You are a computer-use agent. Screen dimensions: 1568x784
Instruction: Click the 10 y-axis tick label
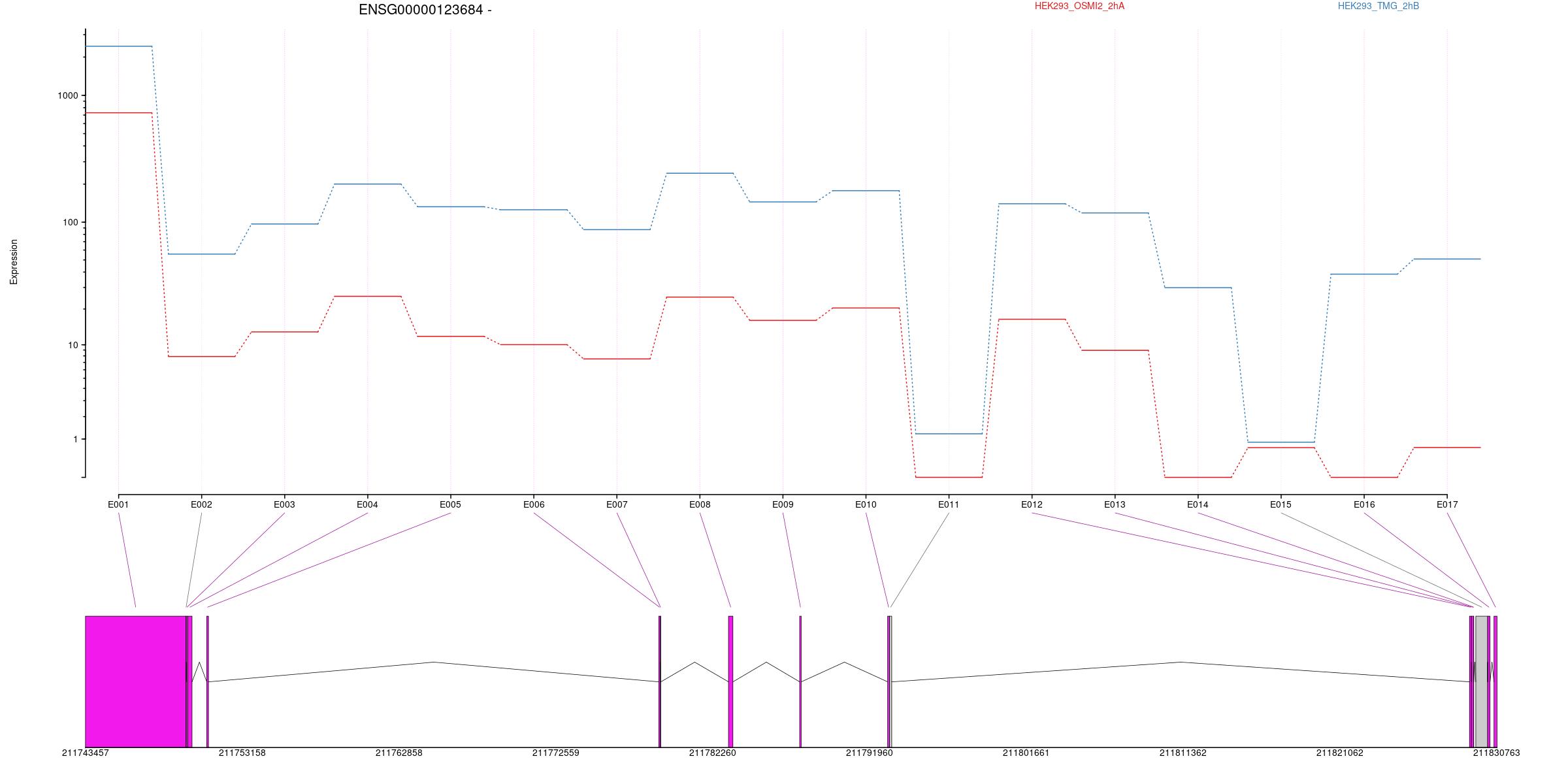pyautogui.click(x=73, y=345)
